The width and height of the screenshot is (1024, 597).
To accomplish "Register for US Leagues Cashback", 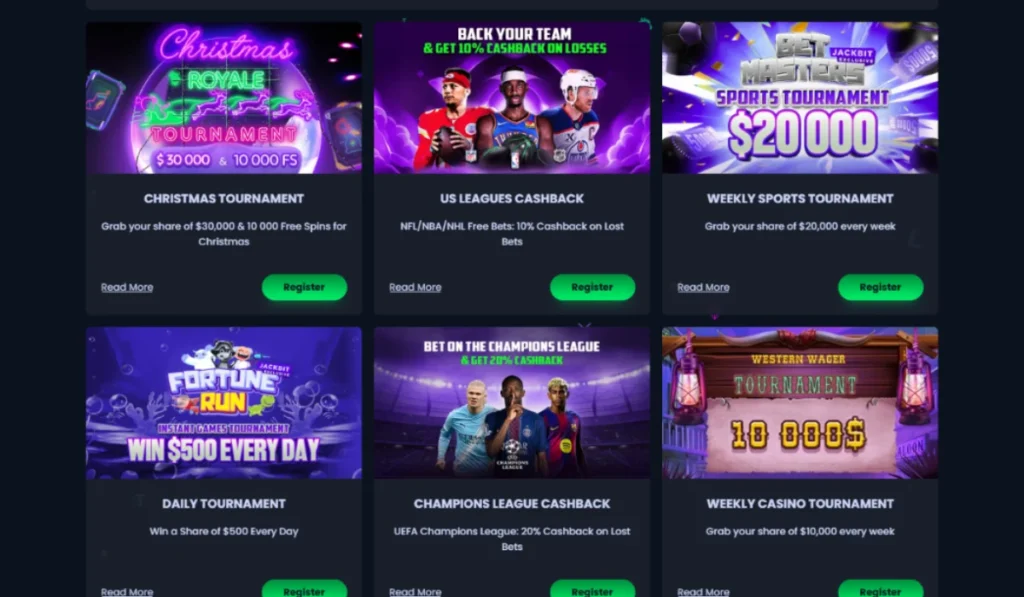I will 592,287.
